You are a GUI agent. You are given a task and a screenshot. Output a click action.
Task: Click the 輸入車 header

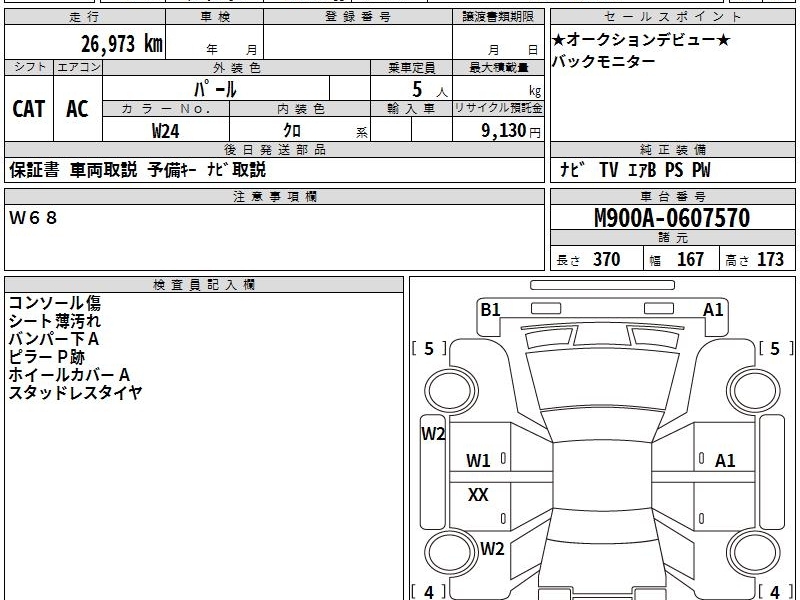coord(411,109)
